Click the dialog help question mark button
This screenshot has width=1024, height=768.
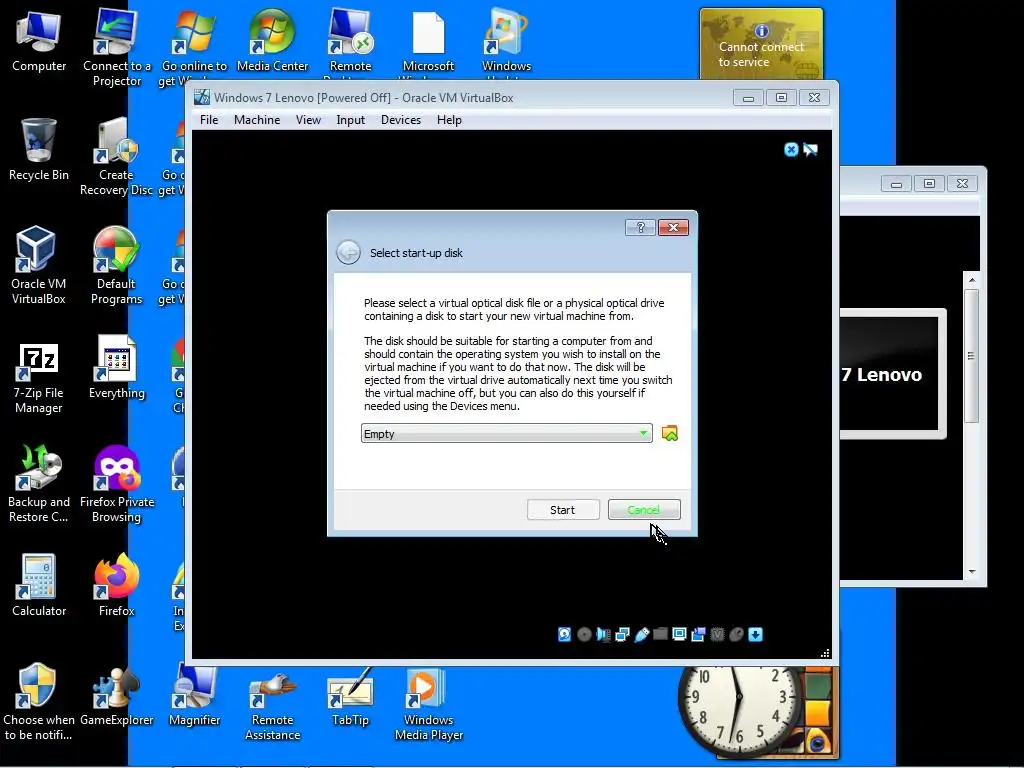pos(640,227)
